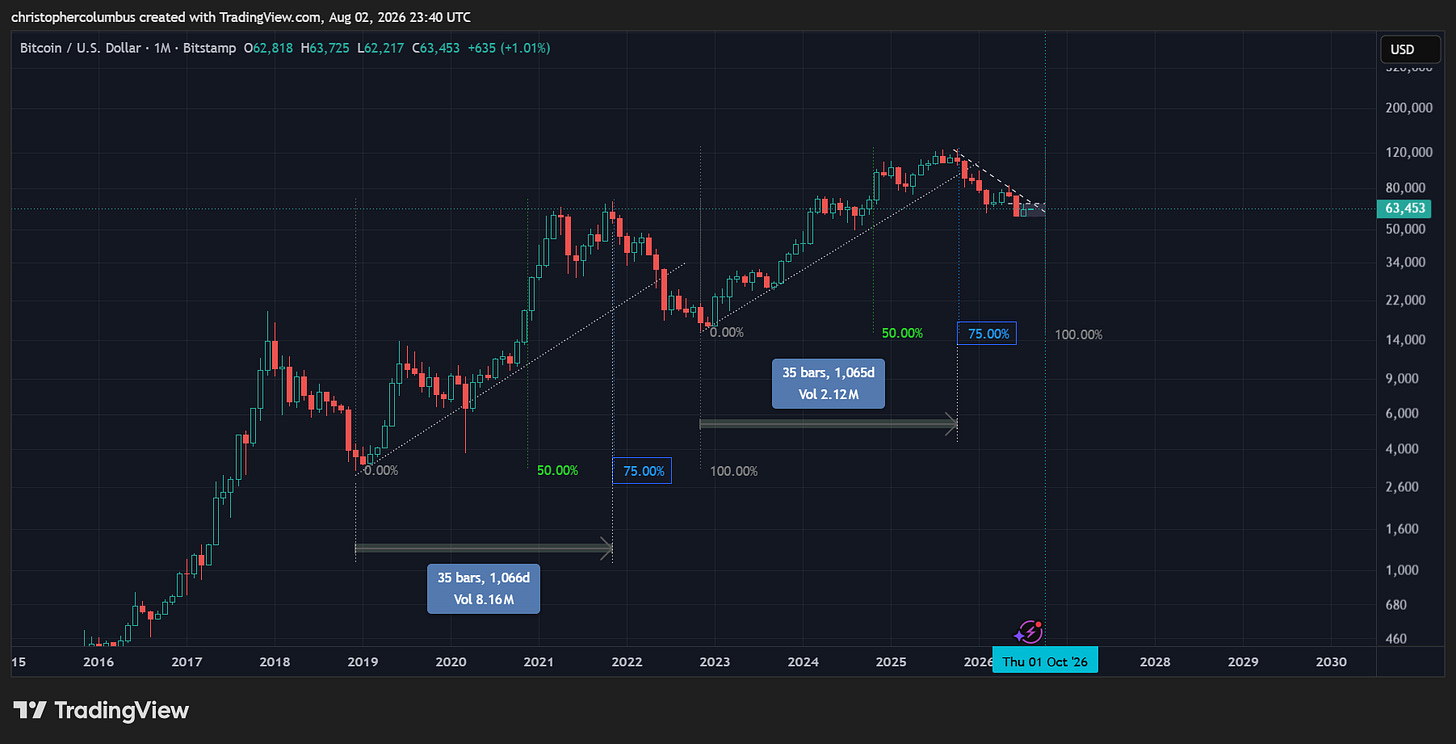The height and width of the screenshot is (744, 1456).
Task: Click the change value +635 (+1.01%)
Action: (509, 48)
